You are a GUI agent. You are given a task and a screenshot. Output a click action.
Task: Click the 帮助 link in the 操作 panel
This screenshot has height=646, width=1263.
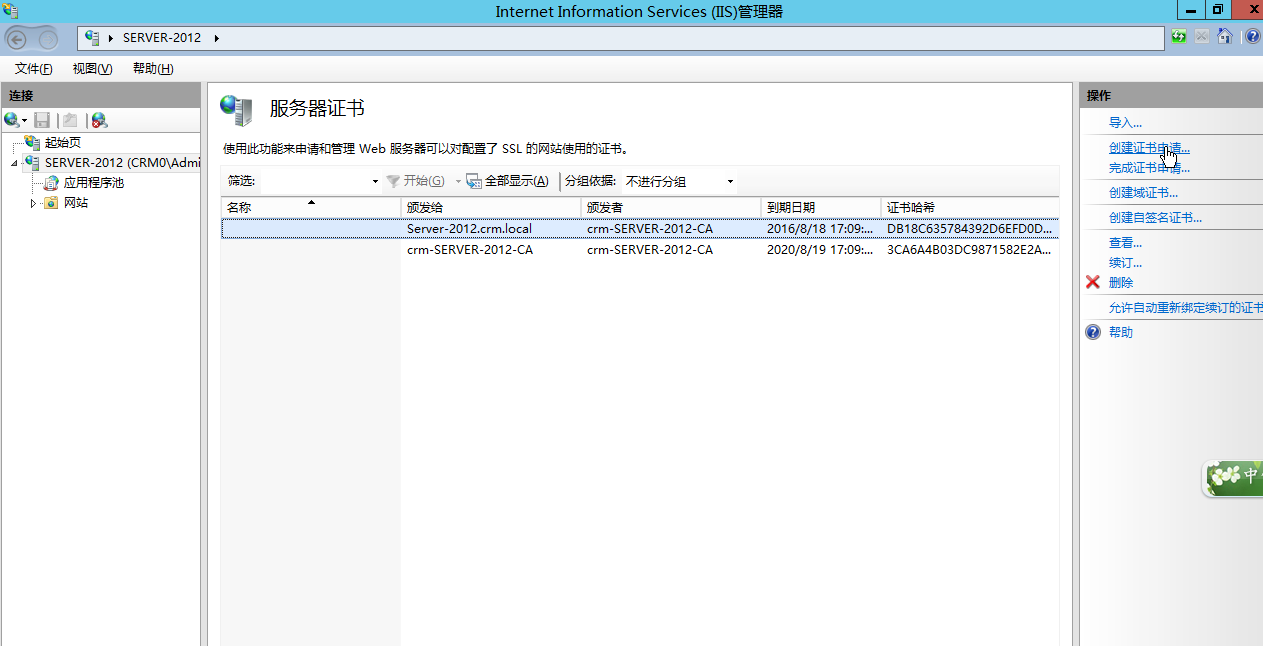click(1121, 333)
